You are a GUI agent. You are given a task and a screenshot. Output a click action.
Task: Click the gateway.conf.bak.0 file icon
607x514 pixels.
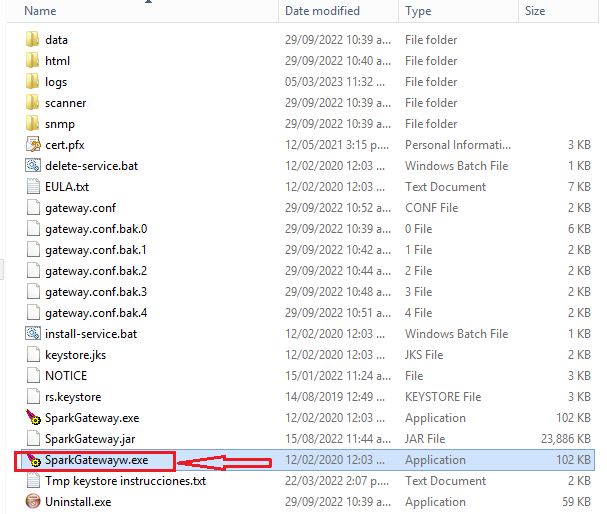pyautogui.click(x=33, y=229)
